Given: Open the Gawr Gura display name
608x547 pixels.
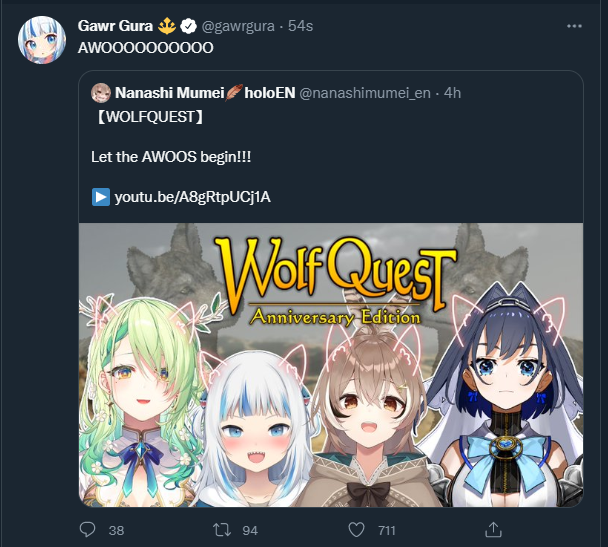Looking at the screenshot, I should coord(116,26).
